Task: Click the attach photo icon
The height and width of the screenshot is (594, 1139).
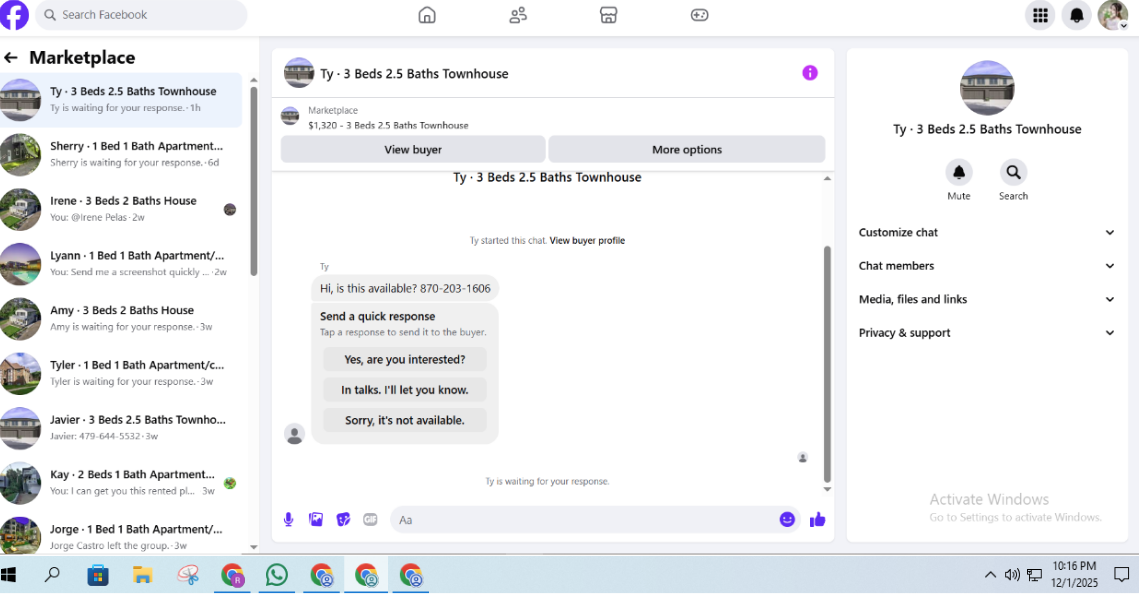Action: point(316,519)
